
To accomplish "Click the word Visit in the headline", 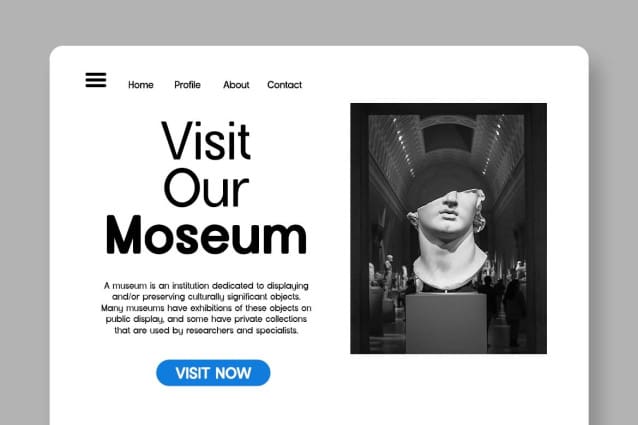I will coord(206,140).
